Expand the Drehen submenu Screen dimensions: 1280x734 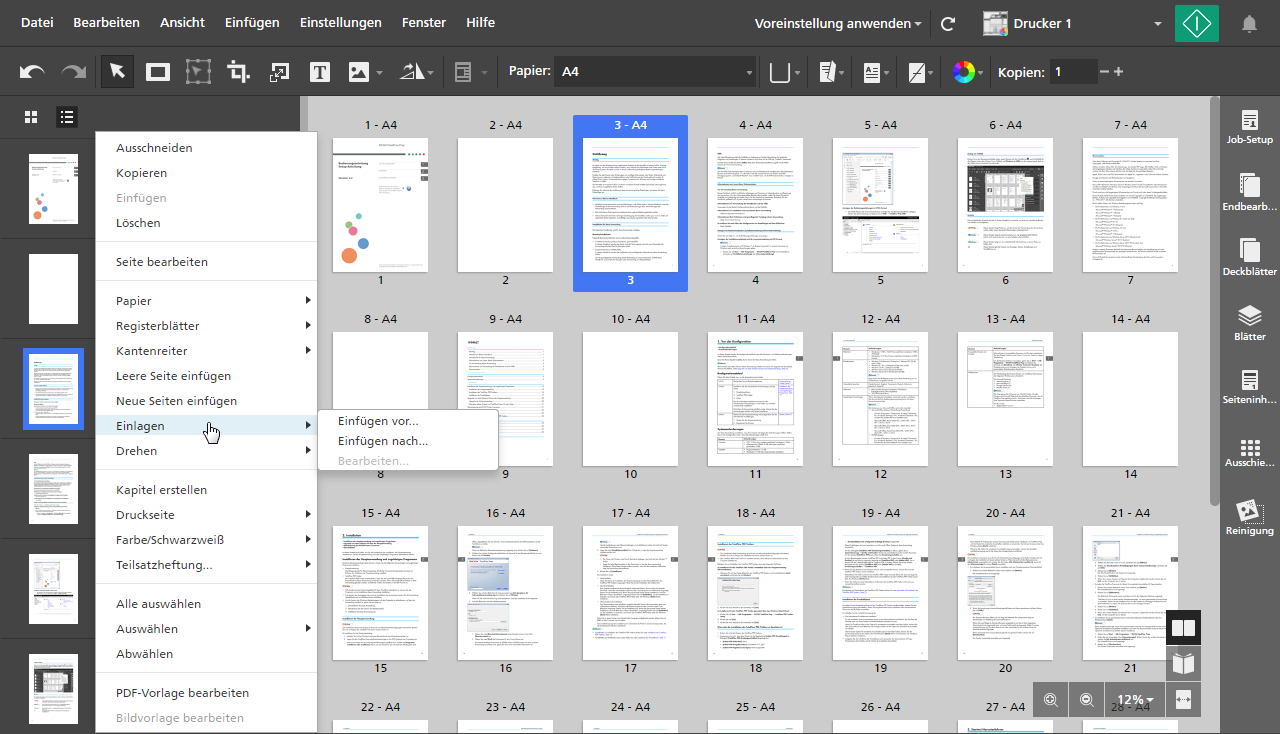click(206, 451)
